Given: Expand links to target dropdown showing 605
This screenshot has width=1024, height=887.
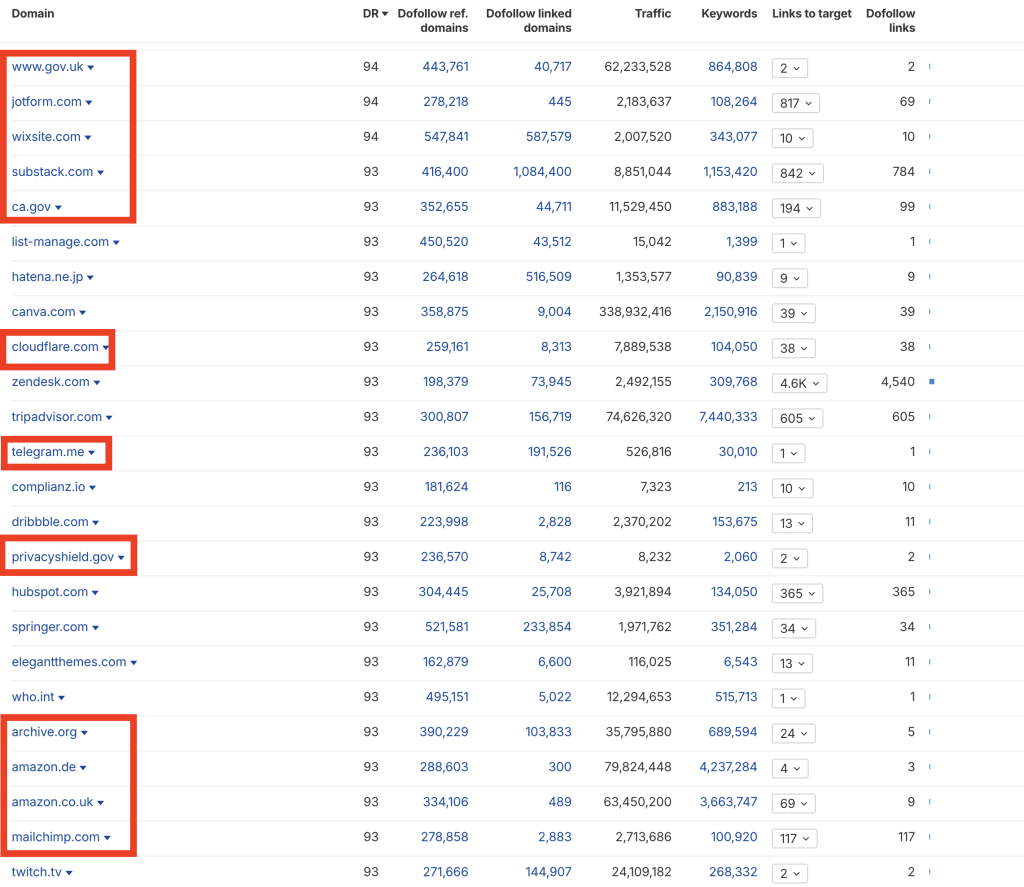Looking at the screenshot, I should point(797,419).
